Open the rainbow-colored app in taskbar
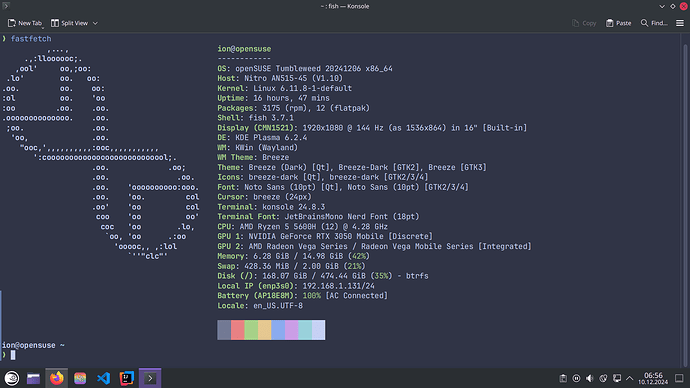This screenshot has height=388, width=690. (x=80, y=378)
